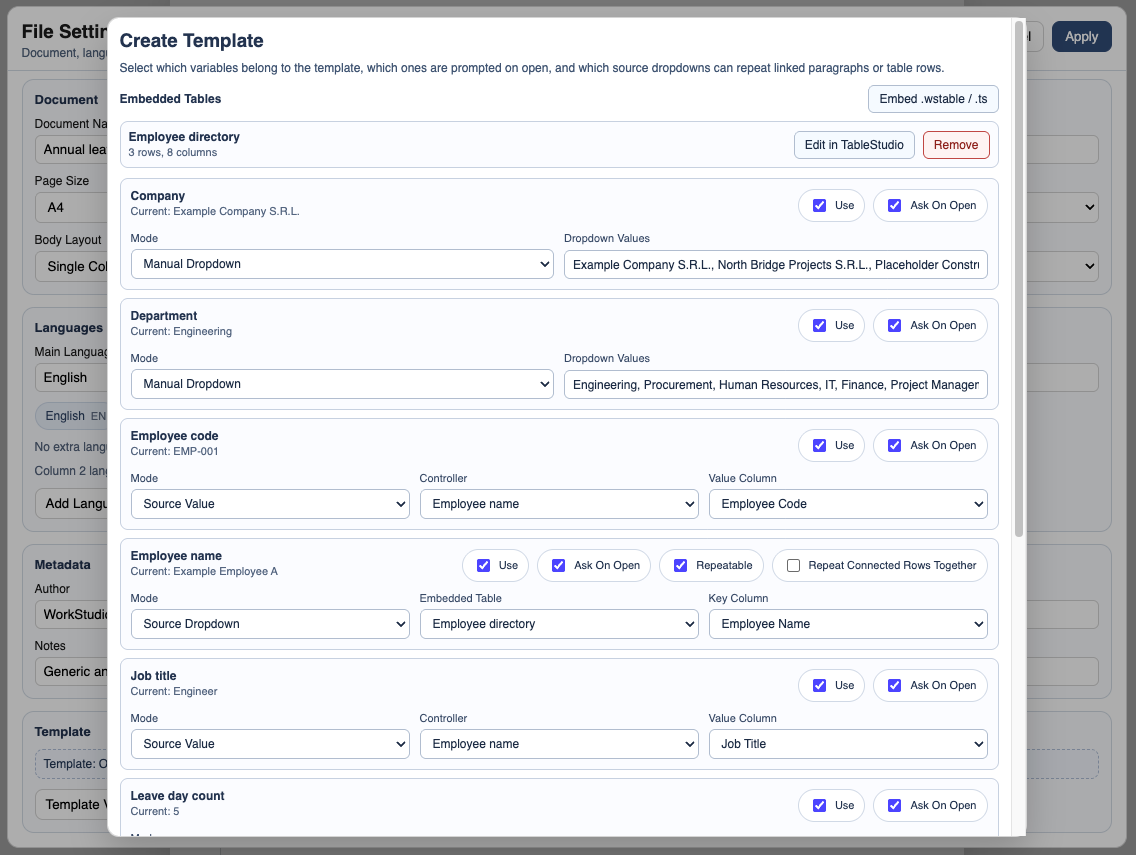Viewport: 1136px width, 855px height.
Task: Click 'Current: Engineer' text
Action: click(x=174, y=691)
